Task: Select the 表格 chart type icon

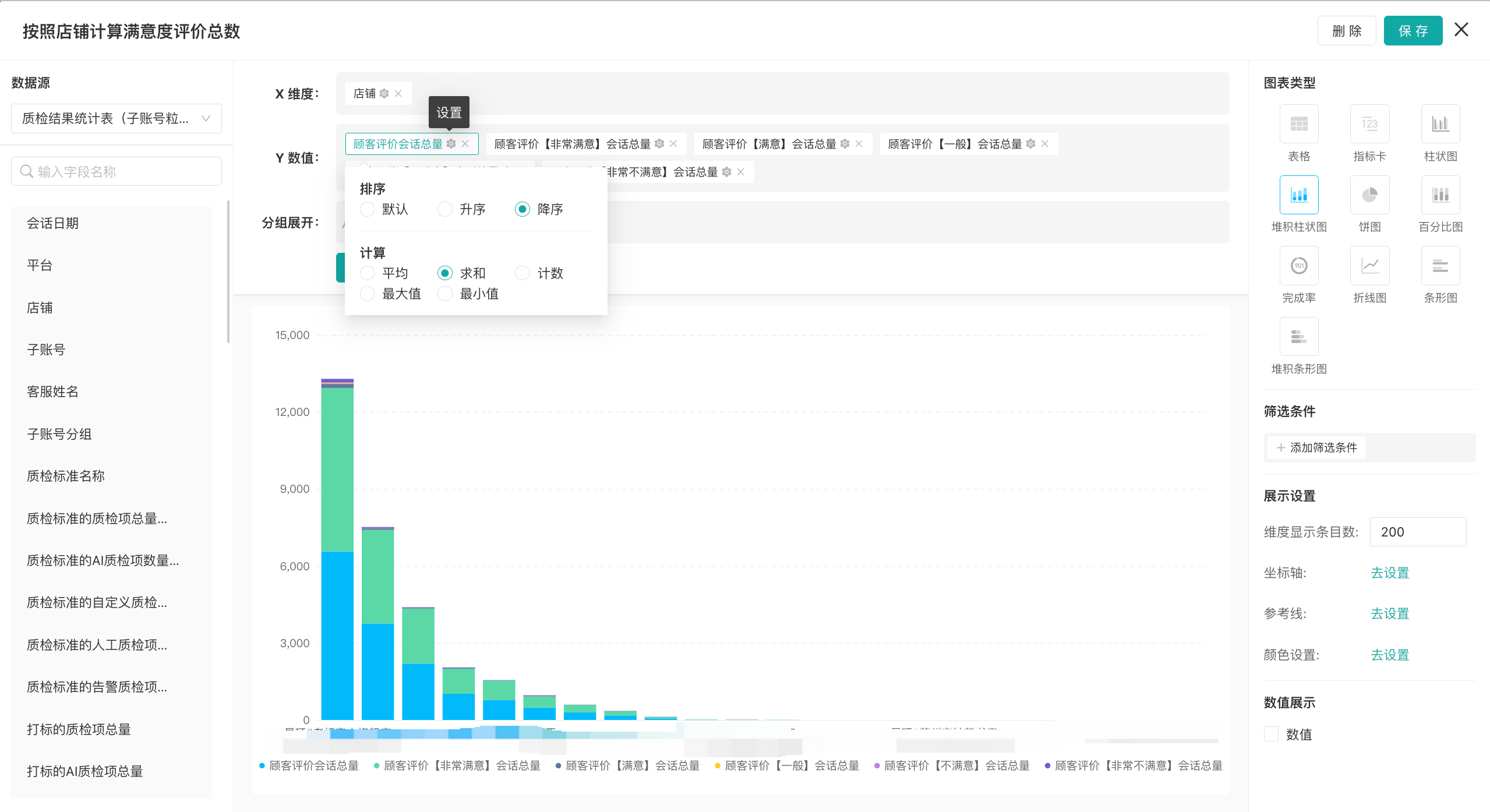Action: pos(1298,124)
